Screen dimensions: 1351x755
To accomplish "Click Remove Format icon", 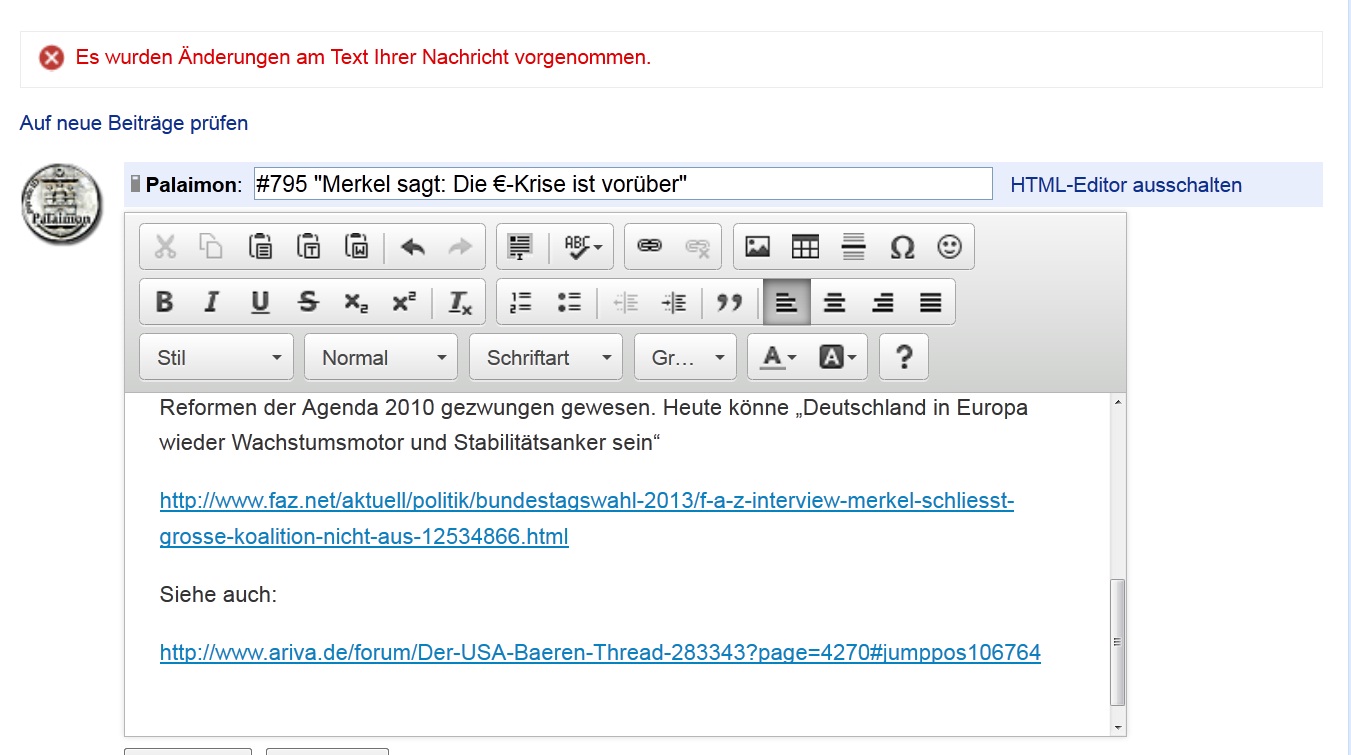I will (x=459, y=302).
